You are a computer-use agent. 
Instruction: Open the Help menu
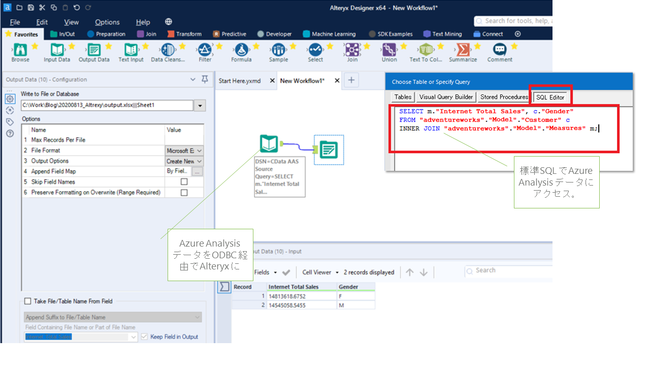coord(143,22)
